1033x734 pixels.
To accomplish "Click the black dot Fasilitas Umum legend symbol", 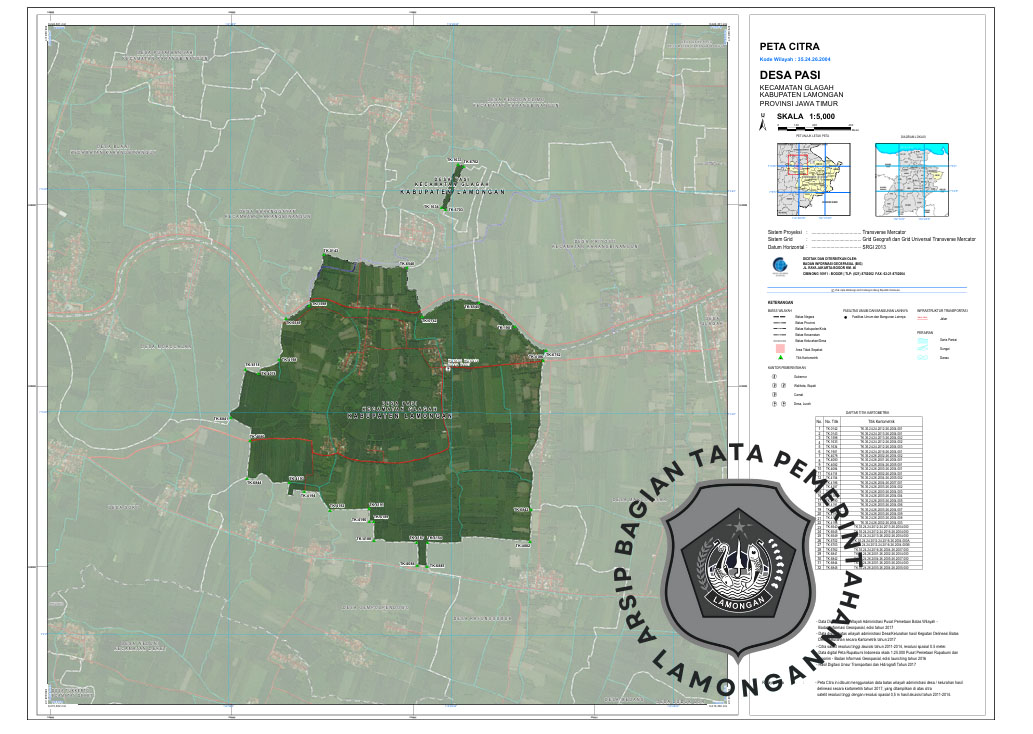I will click(845, 316).
